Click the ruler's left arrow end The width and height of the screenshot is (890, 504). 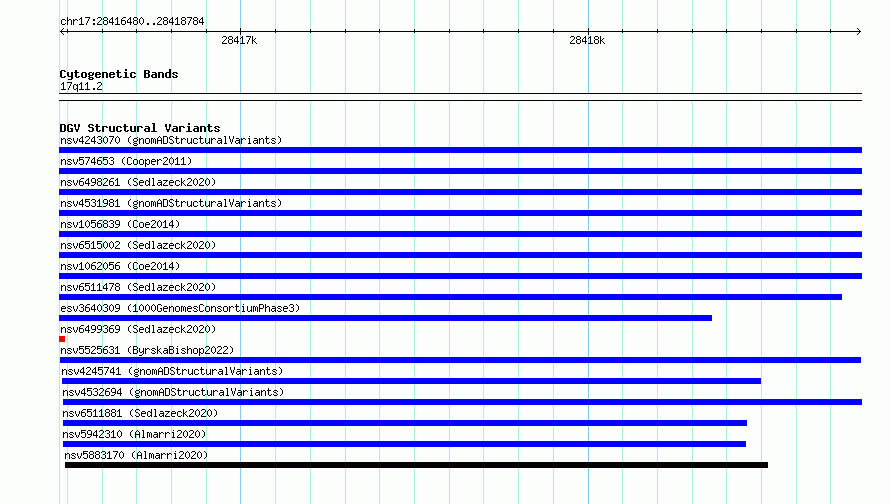pyautogui.click(x=62, y=31)
